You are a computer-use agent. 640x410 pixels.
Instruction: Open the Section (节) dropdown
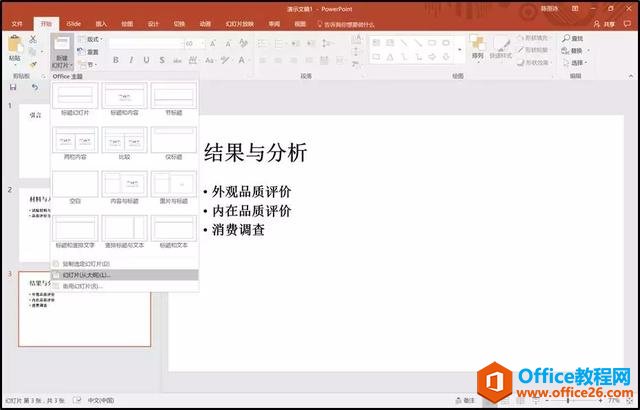point(87,64)
